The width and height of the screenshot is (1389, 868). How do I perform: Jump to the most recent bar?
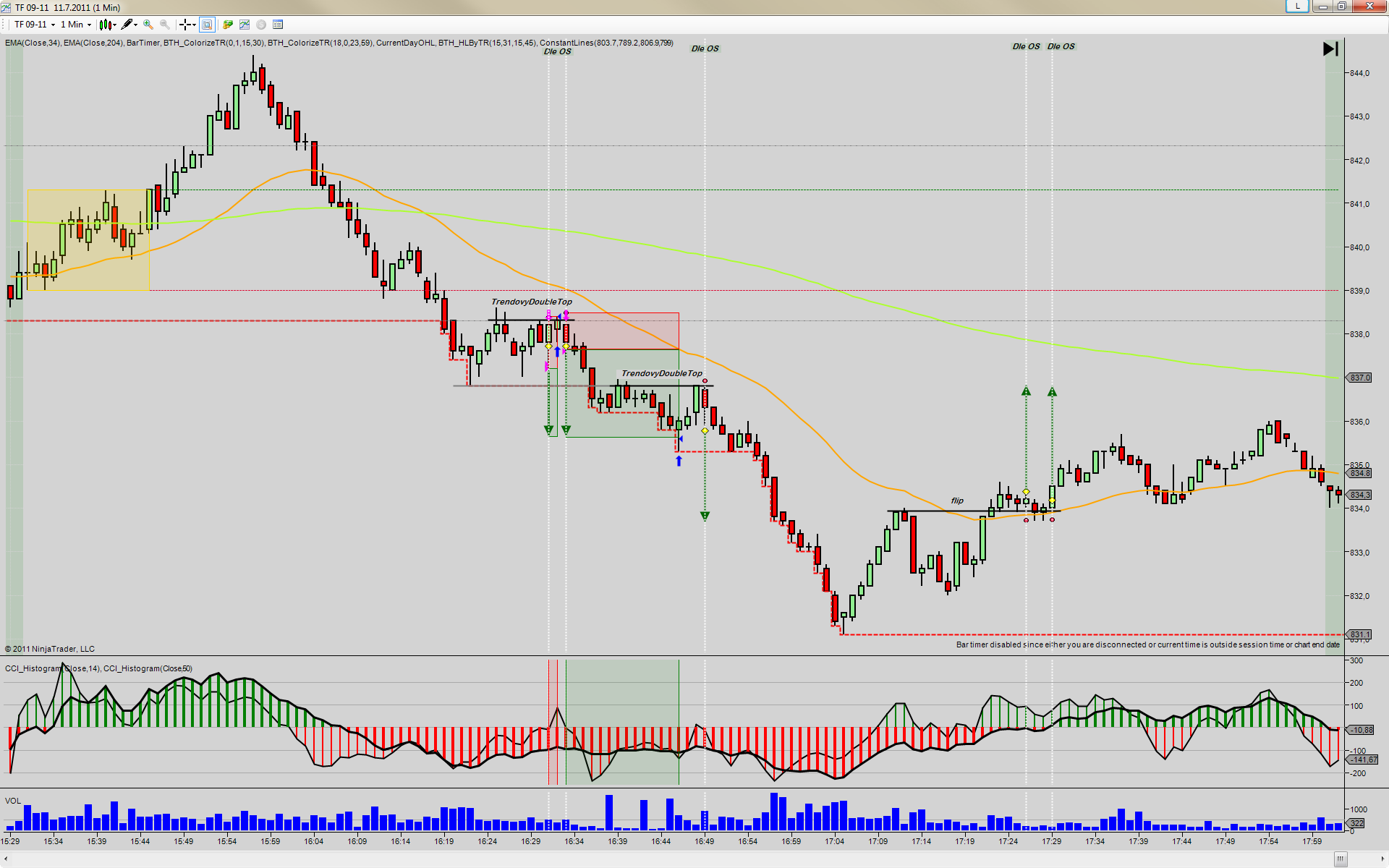(1330, 49)
